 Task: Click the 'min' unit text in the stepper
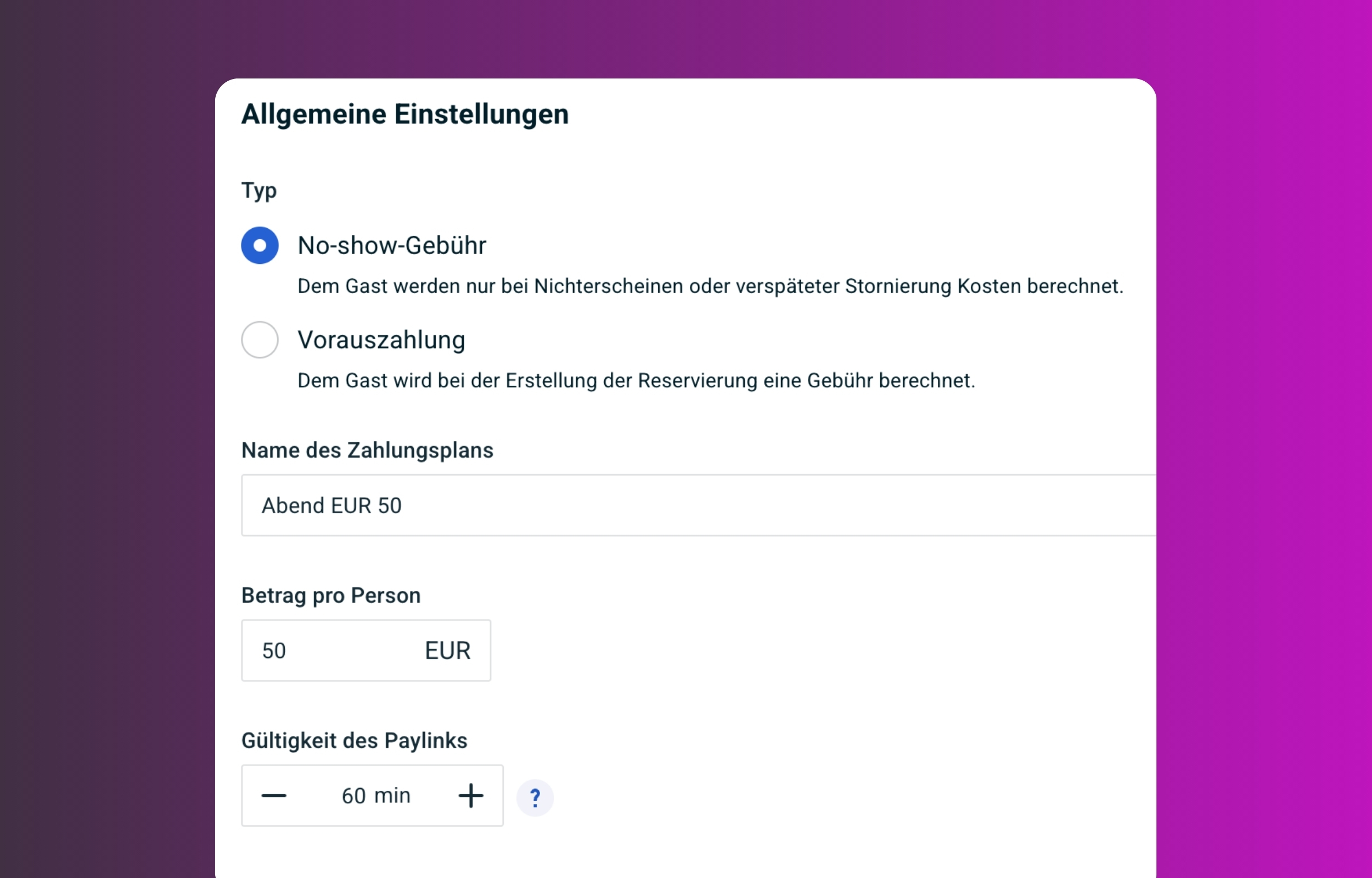(392, 795)
